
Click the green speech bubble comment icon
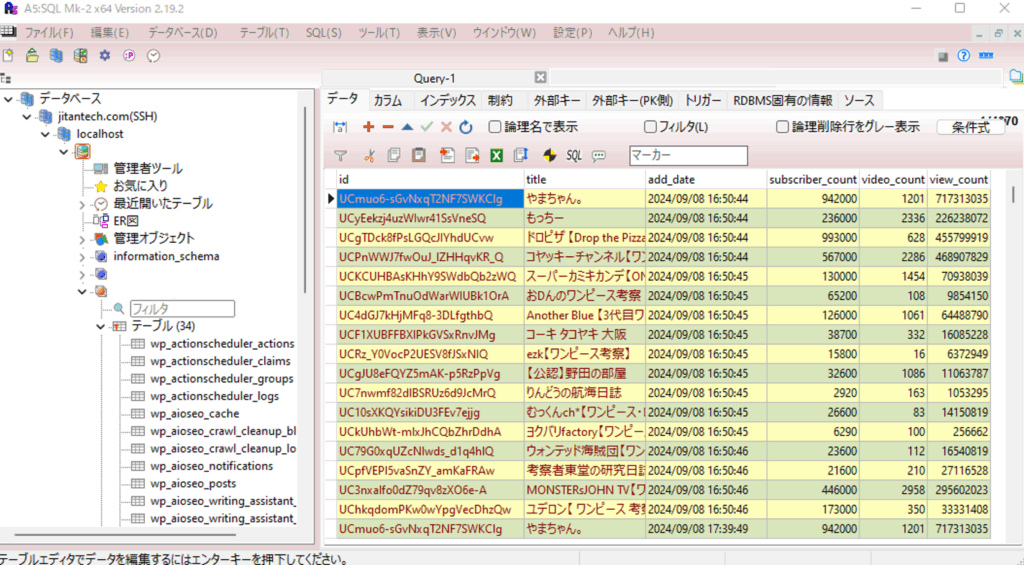tap(599, 155)
